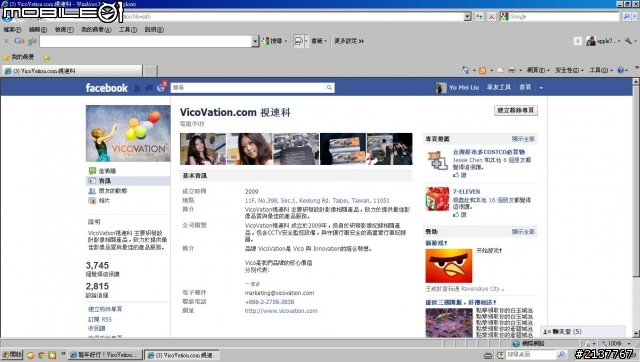This screenshot has height=362, width=640.
Task: Click the printer icon in IE command bar
Action: point(512,71)
